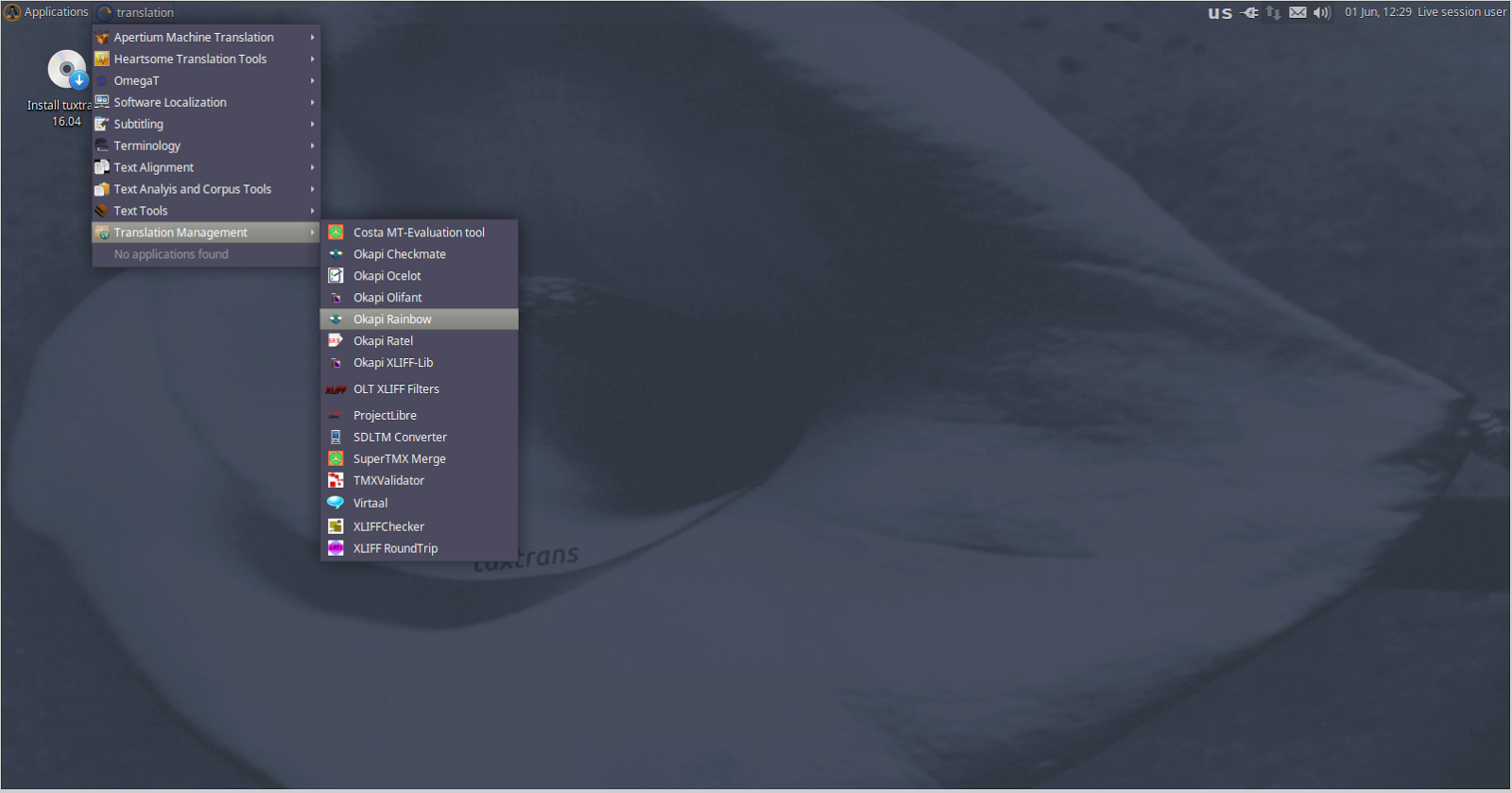This screenshot has width=1512, height=793.
Task: Click the Okapi Checkmate icon
Action: 335,253
